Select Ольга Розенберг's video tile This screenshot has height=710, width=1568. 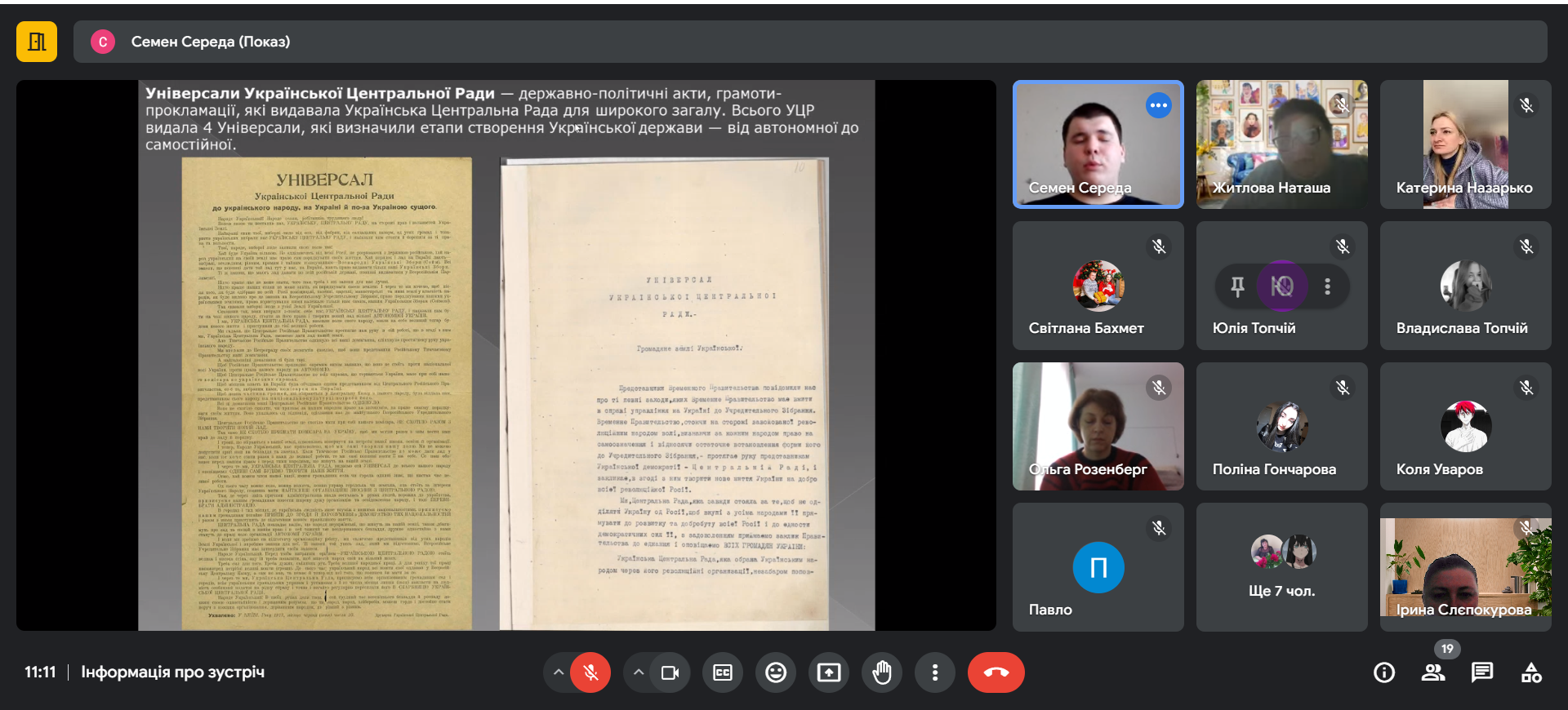pyautogui.click(x=1098, y=426)
